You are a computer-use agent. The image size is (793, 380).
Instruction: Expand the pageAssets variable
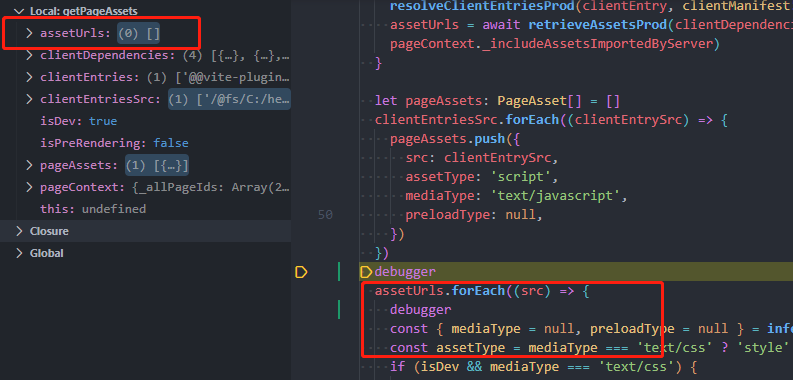[x=29, y=165]
